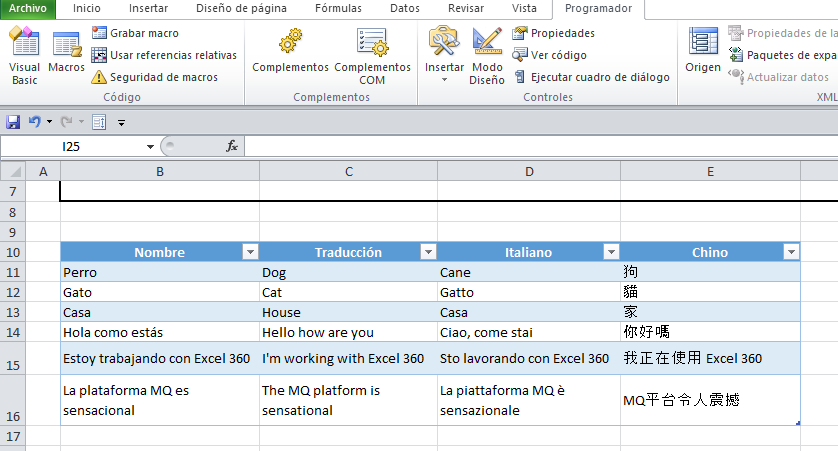
Task: Toggle Modo Diseño design mode
Action: [487, 55]
